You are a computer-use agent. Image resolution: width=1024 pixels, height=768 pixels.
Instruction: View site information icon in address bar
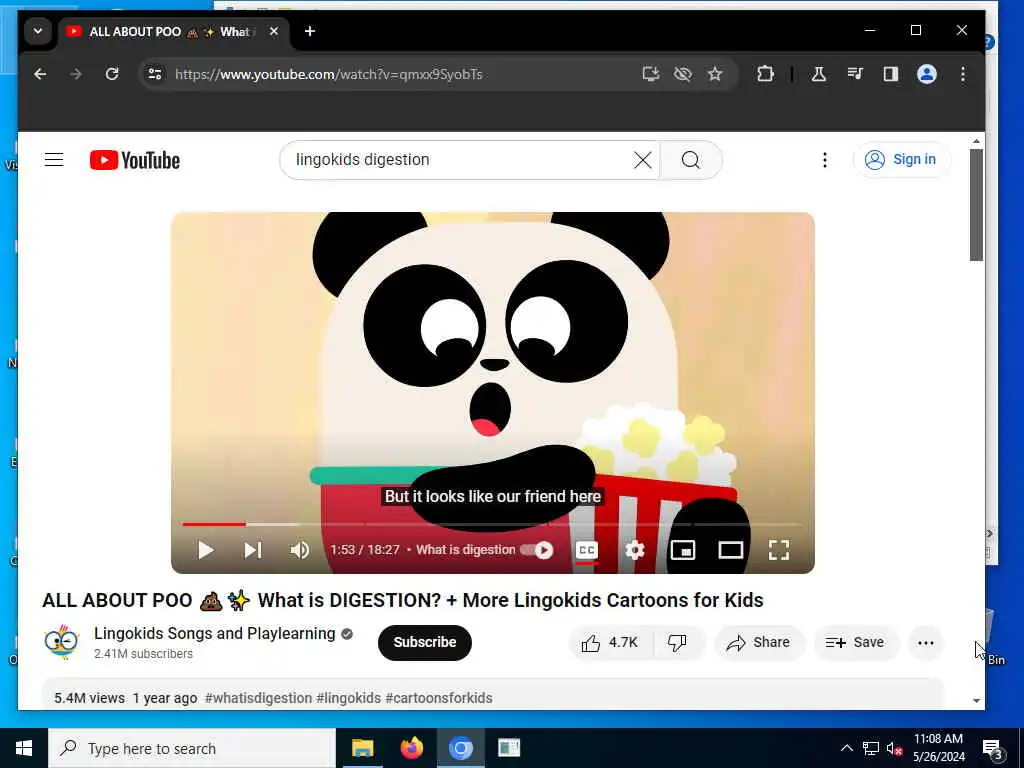[x=155, y=74]
